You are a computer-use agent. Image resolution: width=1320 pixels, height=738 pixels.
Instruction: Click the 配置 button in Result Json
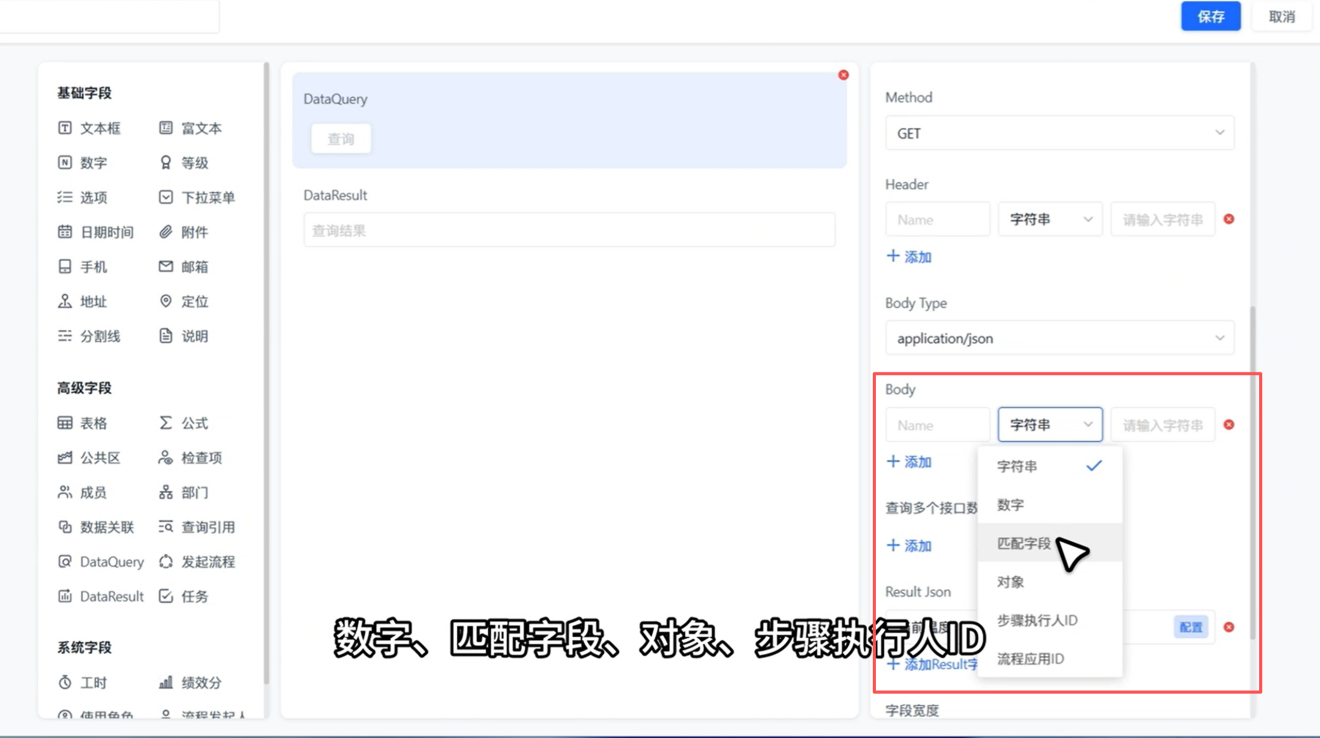[x=1191, y=627]
